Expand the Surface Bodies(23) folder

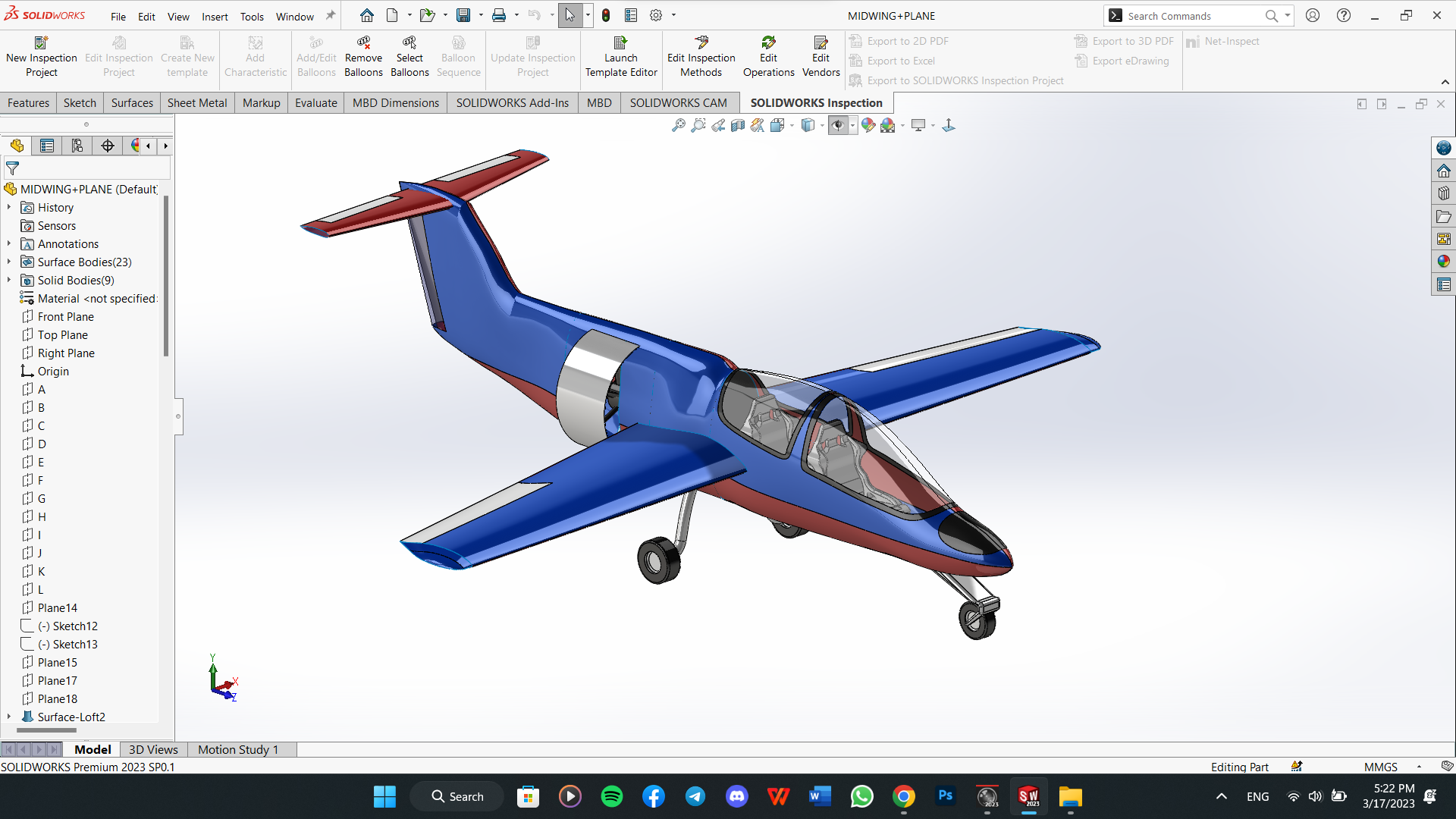click(9, 262)
